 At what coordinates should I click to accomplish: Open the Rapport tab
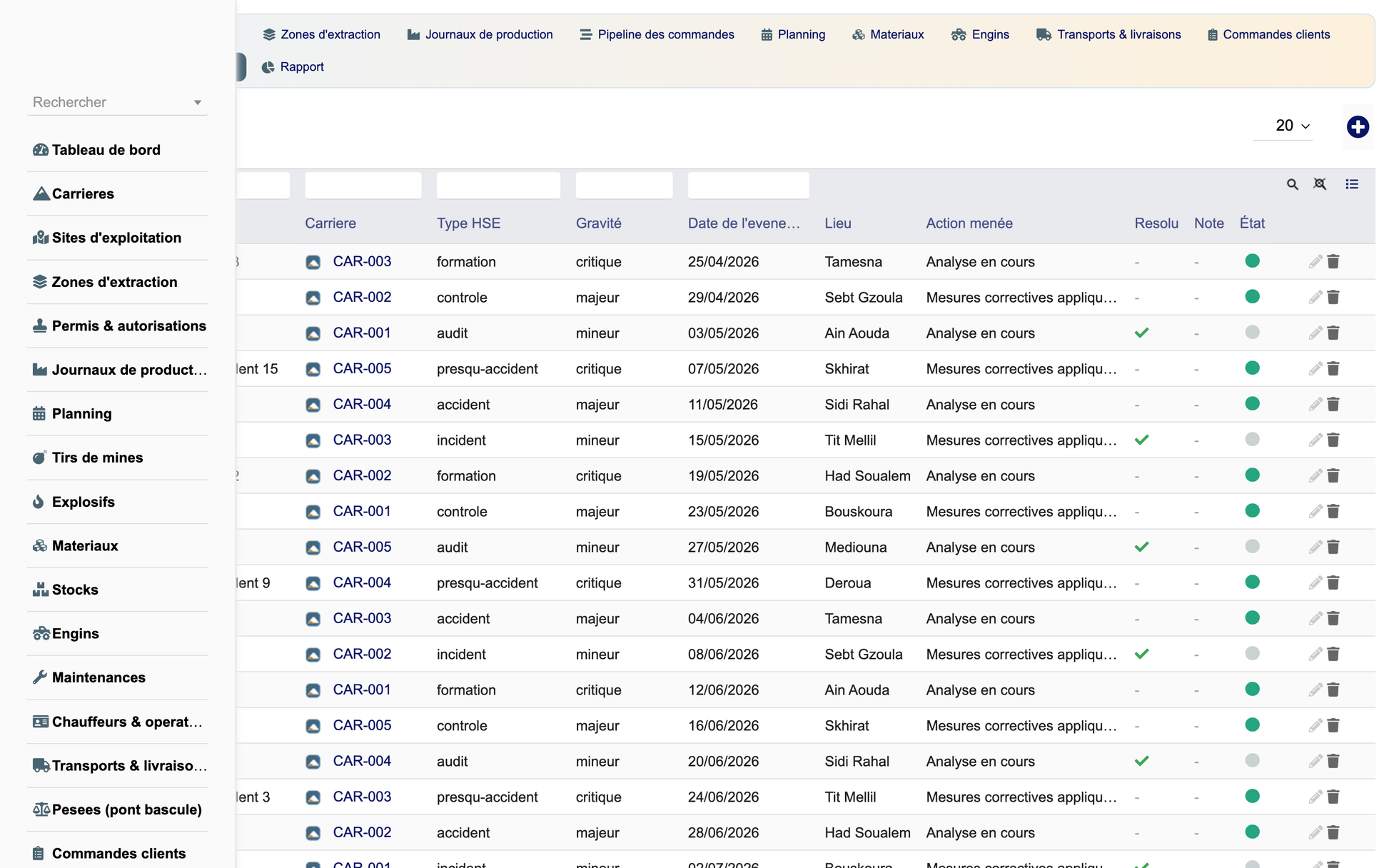coord(293,66)
